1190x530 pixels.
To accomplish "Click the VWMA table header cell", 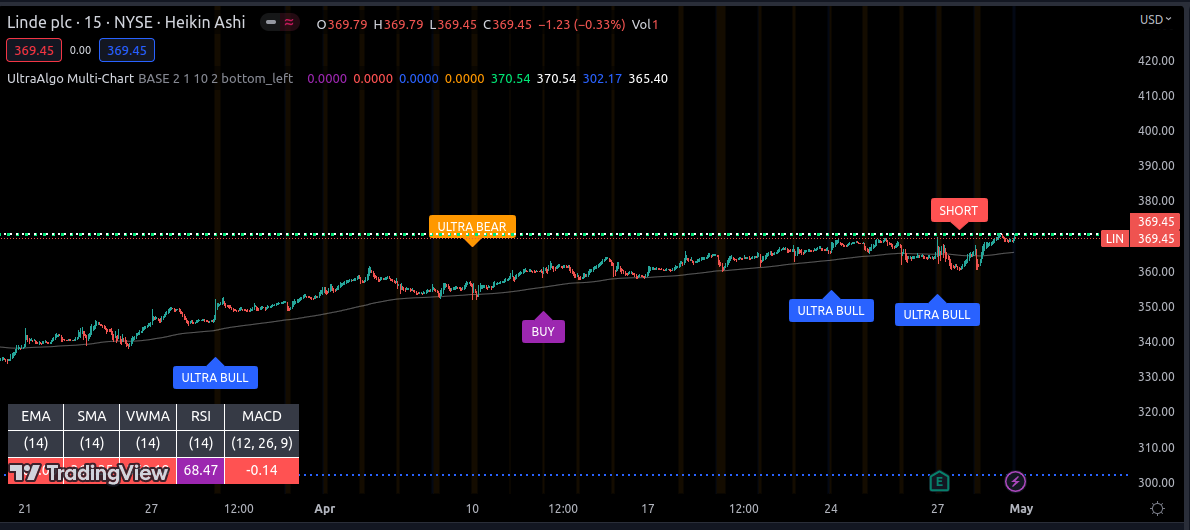I will click(148, 416).
